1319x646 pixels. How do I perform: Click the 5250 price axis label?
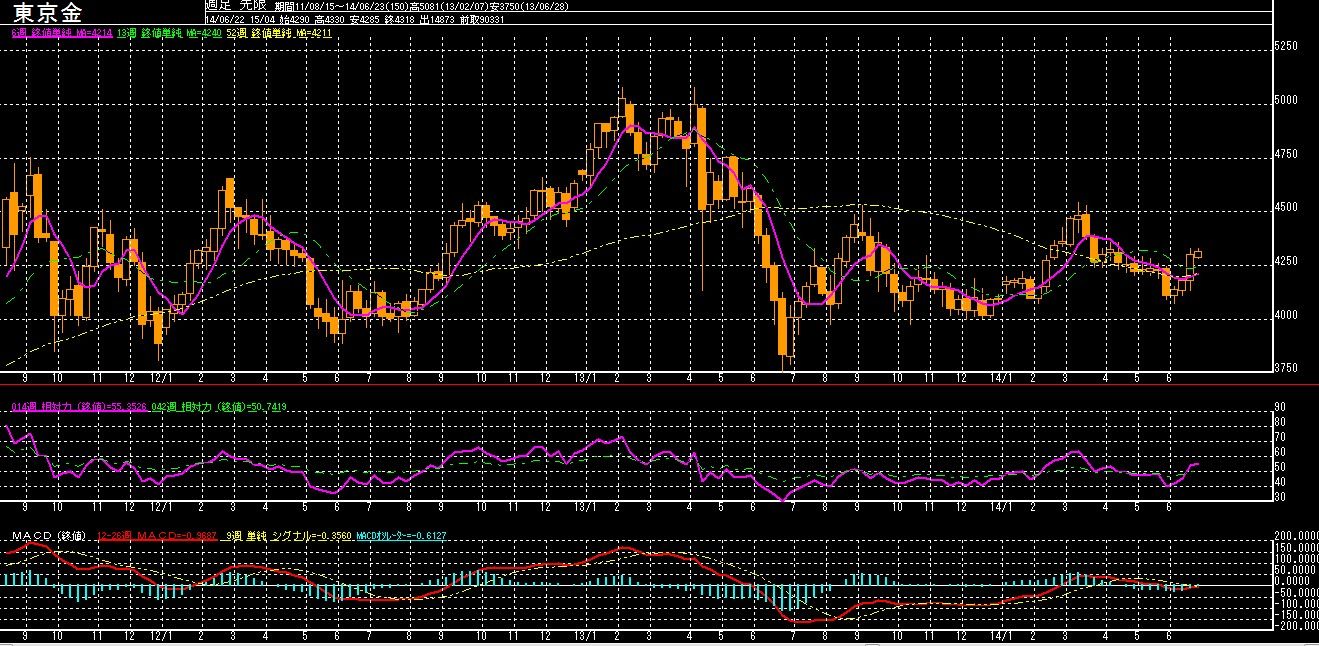(x=1286, y=46)
